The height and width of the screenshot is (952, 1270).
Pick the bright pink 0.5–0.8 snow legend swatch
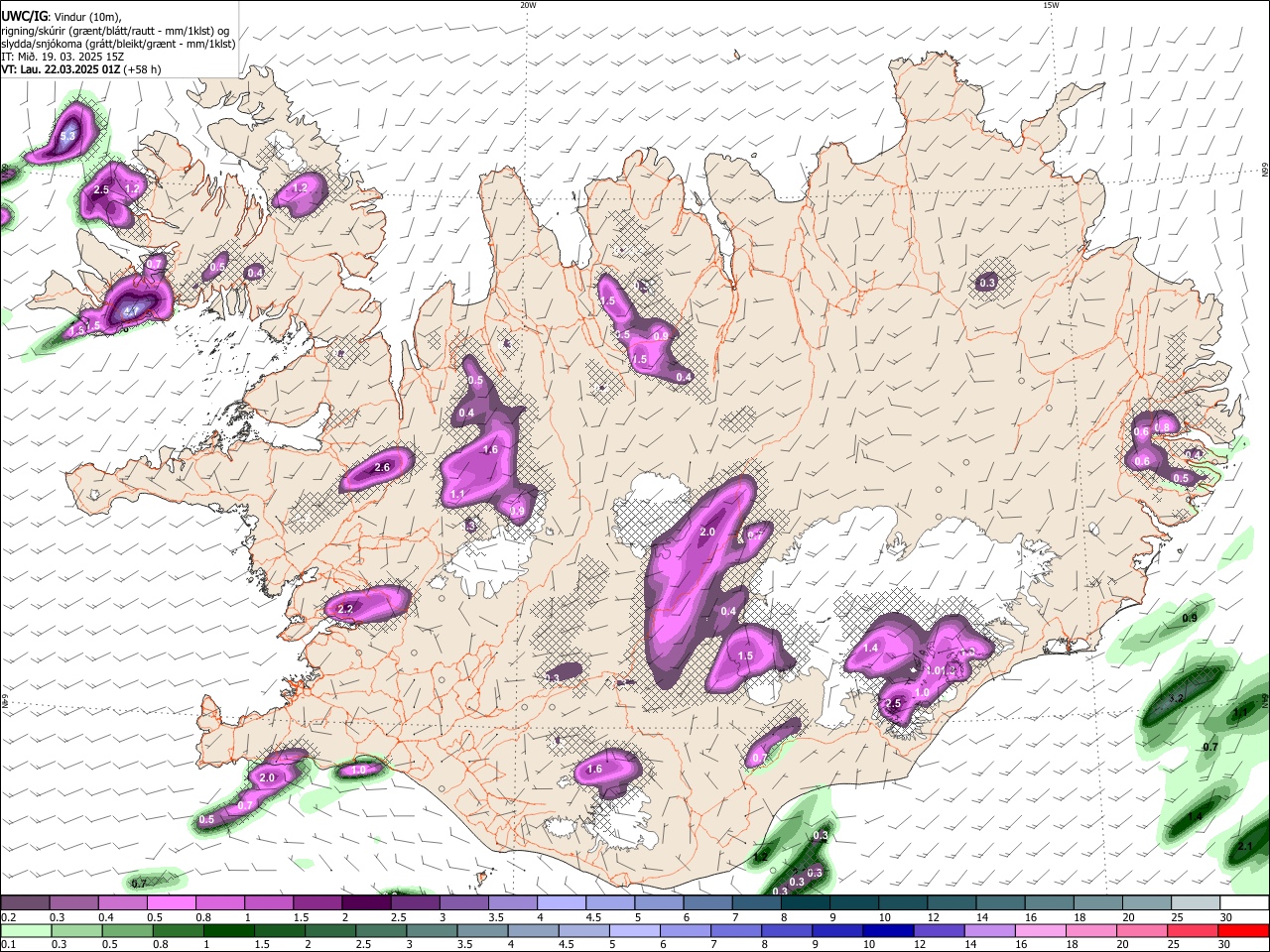pos(171,903)
